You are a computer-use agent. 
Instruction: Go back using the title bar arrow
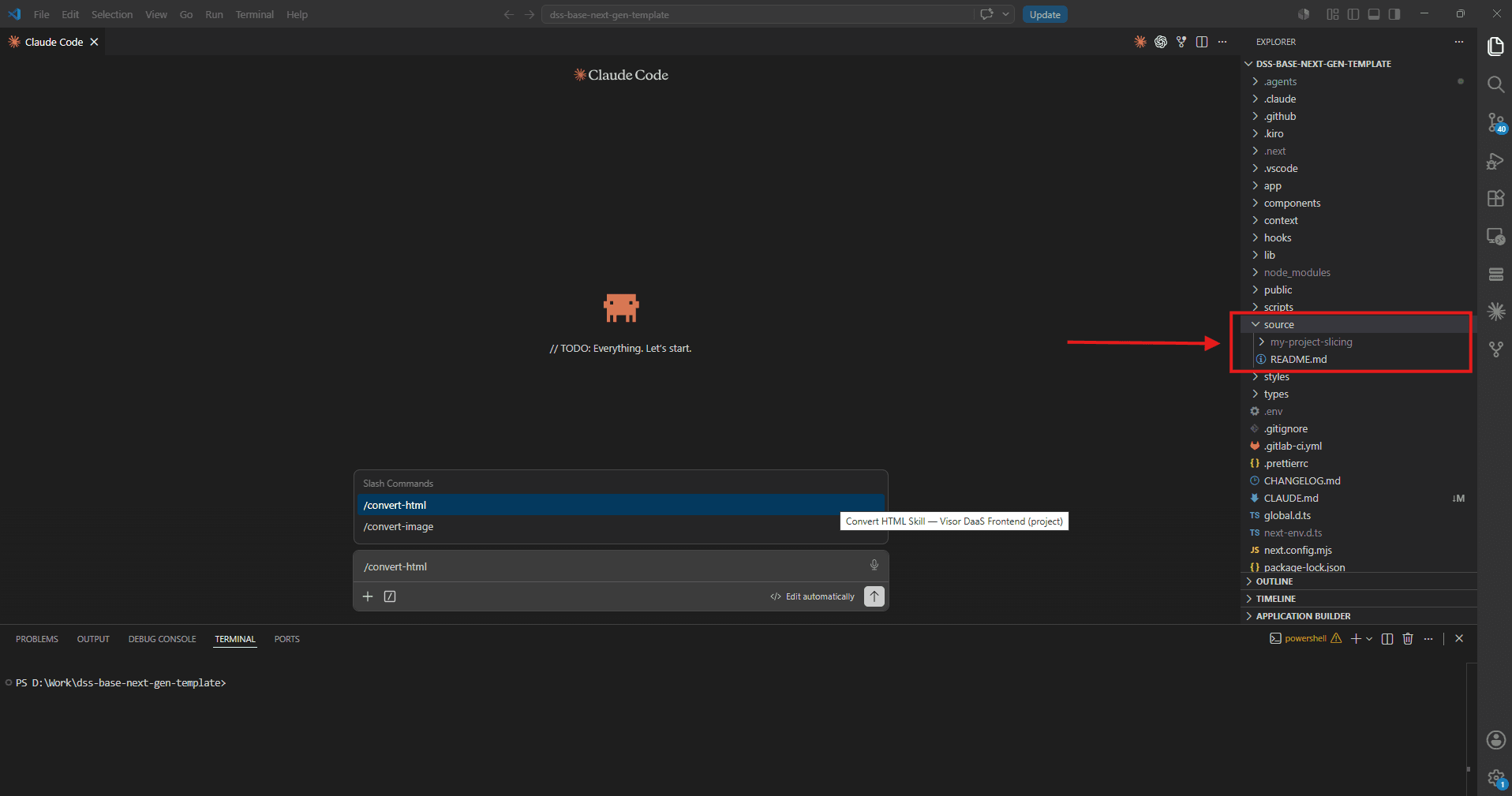tap(509, 14)
